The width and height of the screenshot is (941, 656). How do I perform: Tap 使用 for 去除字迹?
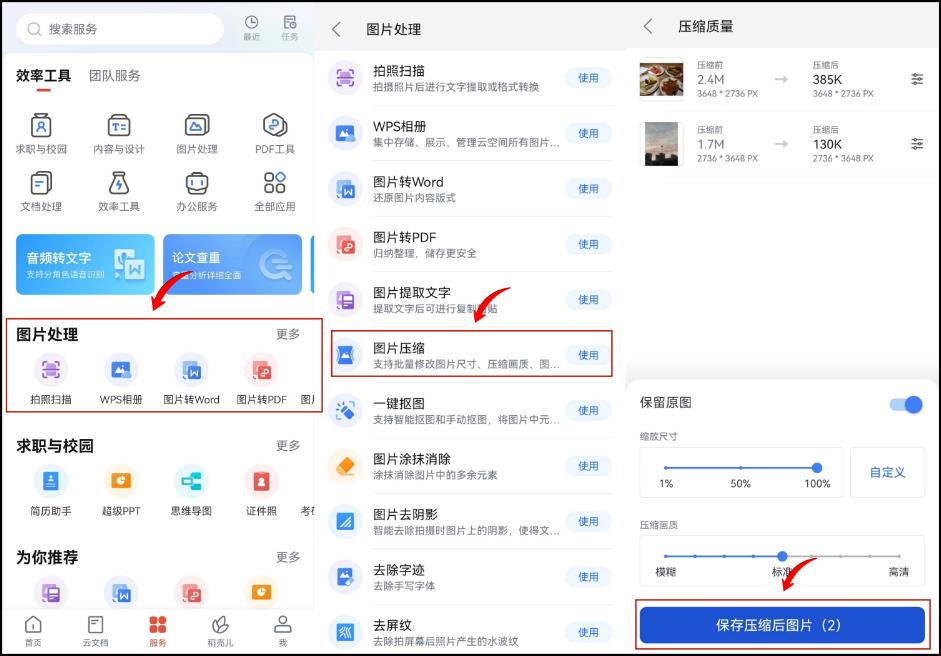[x=588, y=577]
